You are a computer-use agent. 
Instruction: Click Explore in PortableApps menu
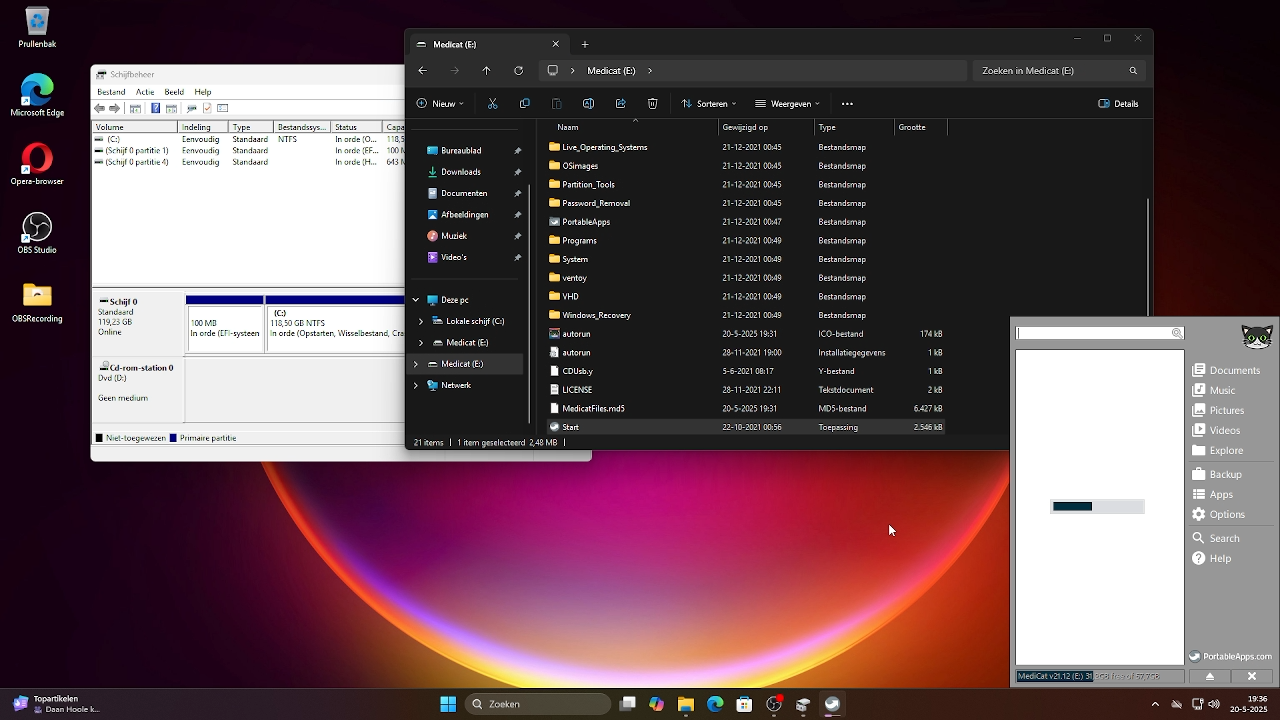[1217, 450]
